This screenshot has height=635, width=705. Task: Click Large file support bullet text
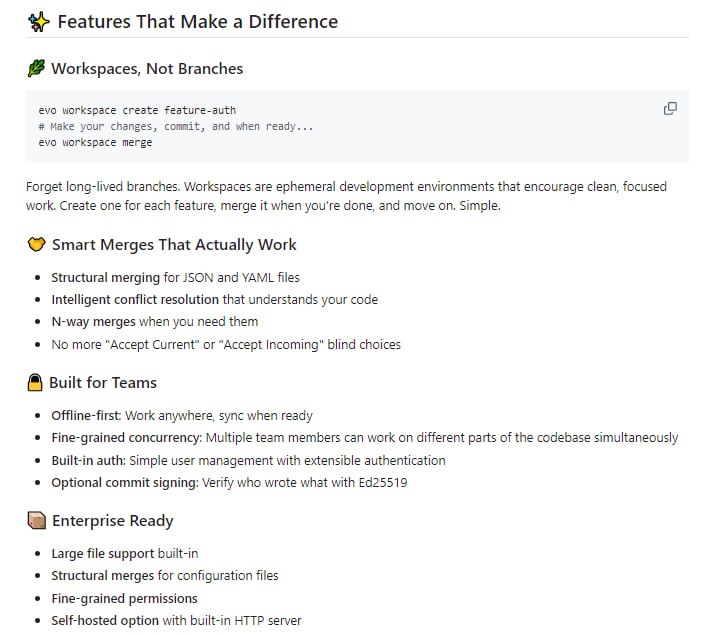[103, 553]
